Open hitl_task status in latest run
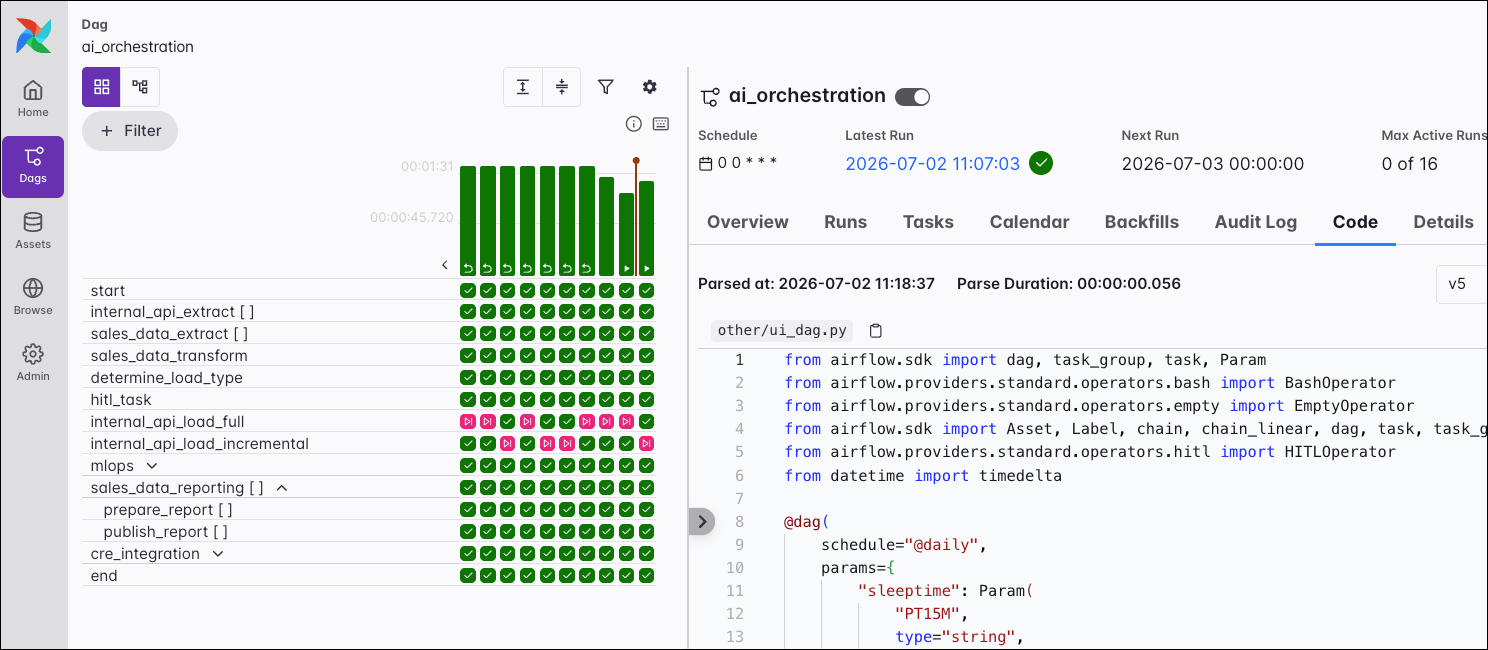The width and height of the screenshot is (1488, 650). (647, 399)
